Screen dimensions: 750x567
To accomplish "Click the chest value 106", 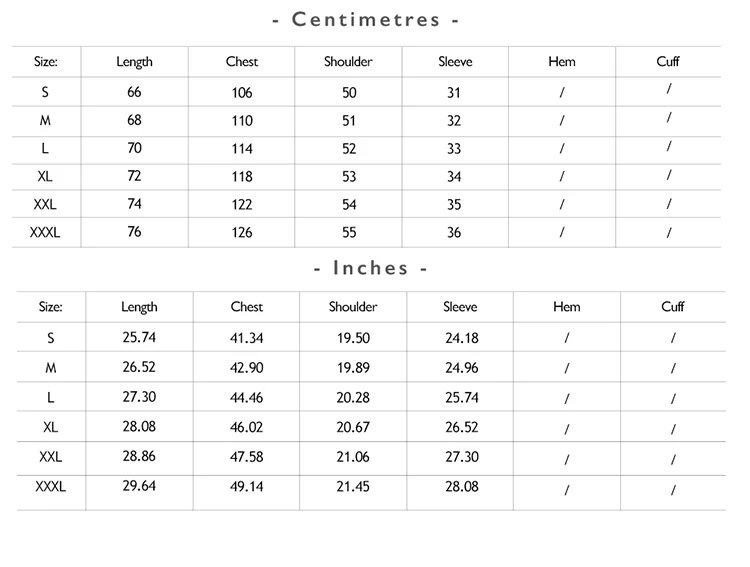I will 242,93.
